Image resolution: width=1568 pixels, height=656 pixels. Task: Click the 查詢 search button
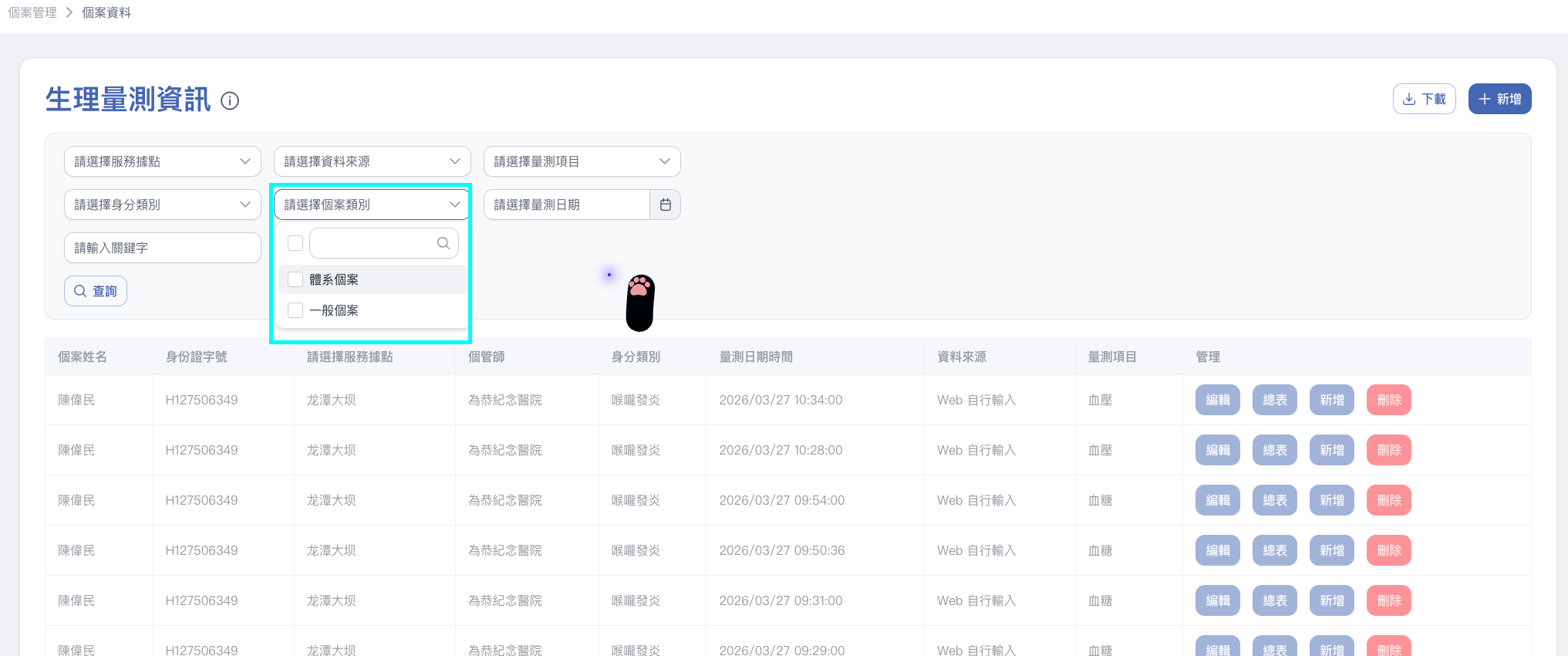click(96, 291)
